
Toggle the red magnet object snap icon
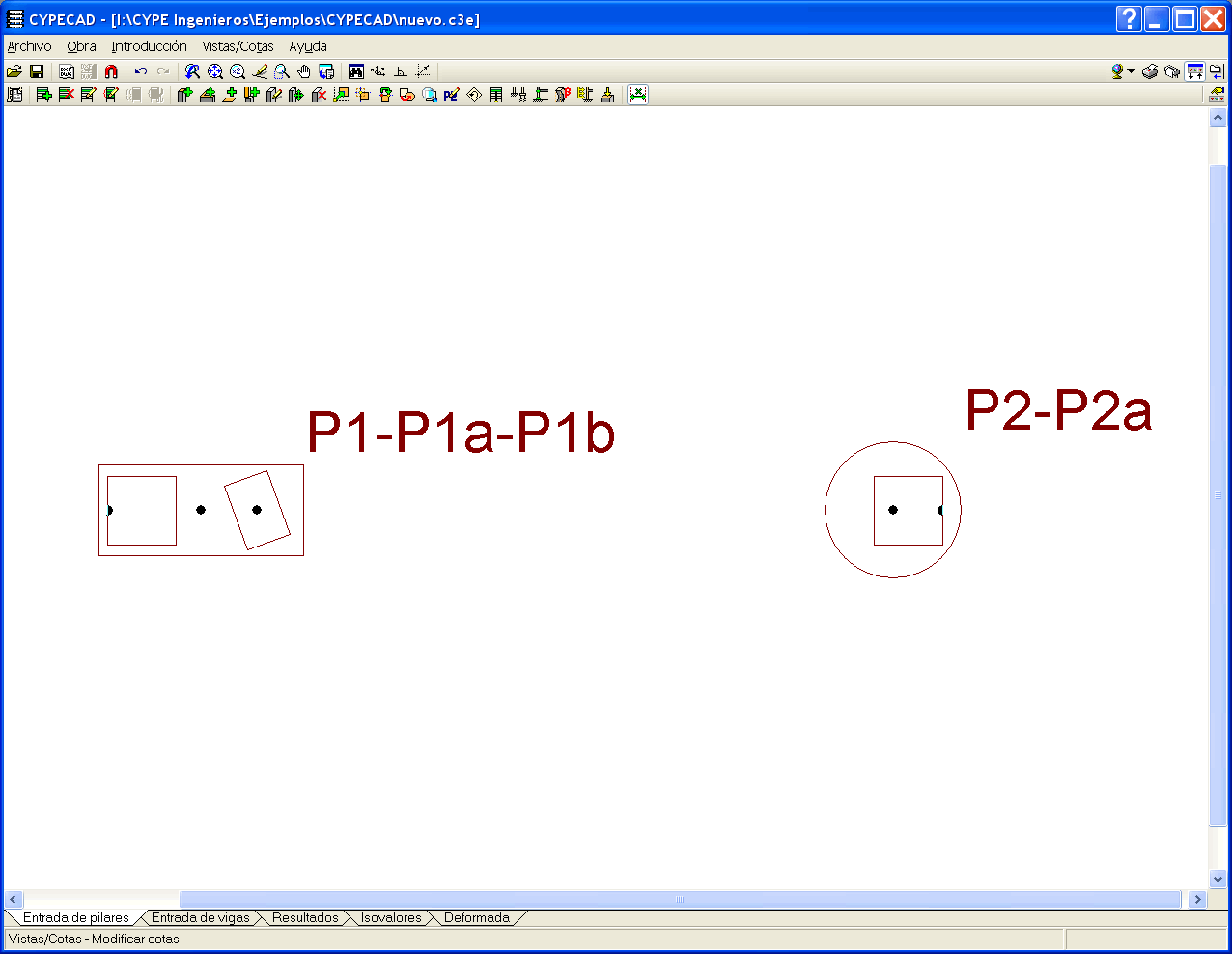coord(111,71)
